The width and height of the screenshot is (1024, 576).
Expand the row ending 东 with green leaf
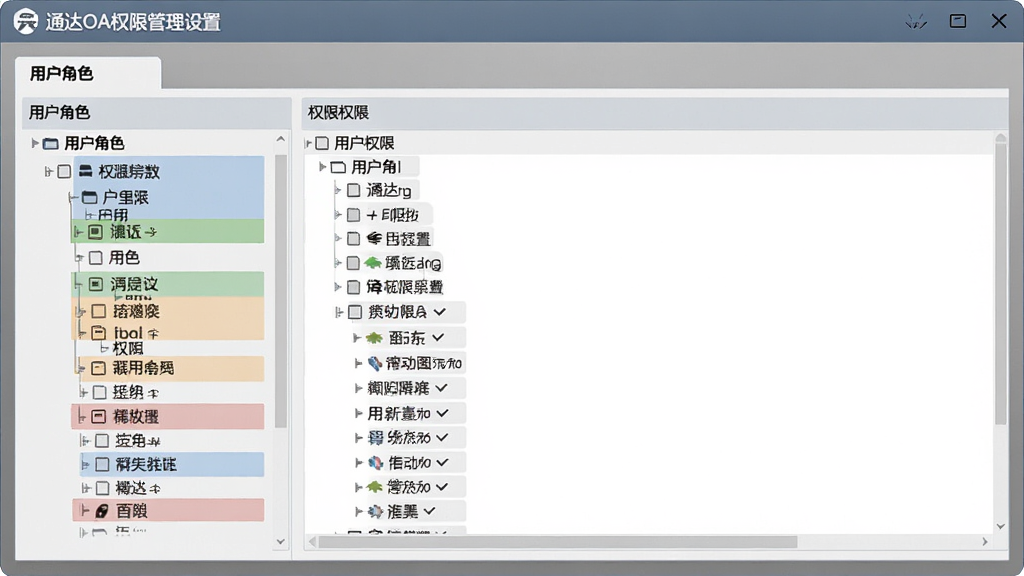click(357, 338)
